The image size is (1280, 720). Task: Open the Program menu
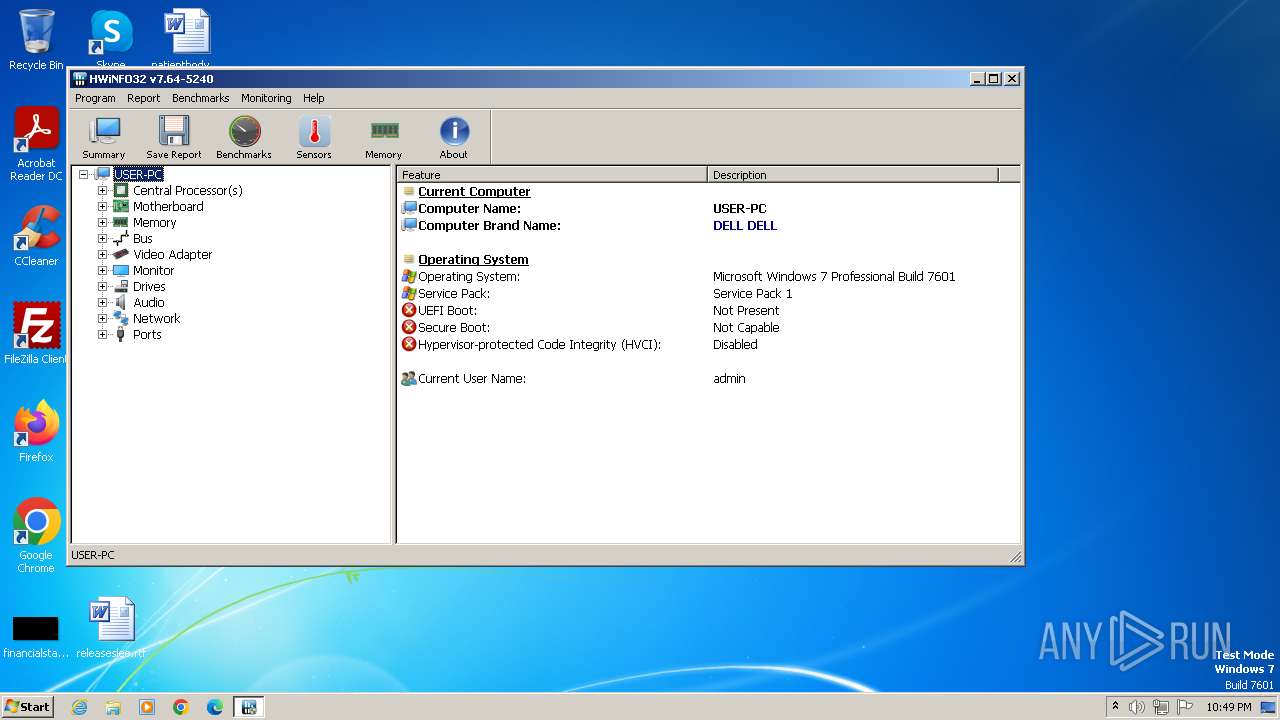(95, 98)
